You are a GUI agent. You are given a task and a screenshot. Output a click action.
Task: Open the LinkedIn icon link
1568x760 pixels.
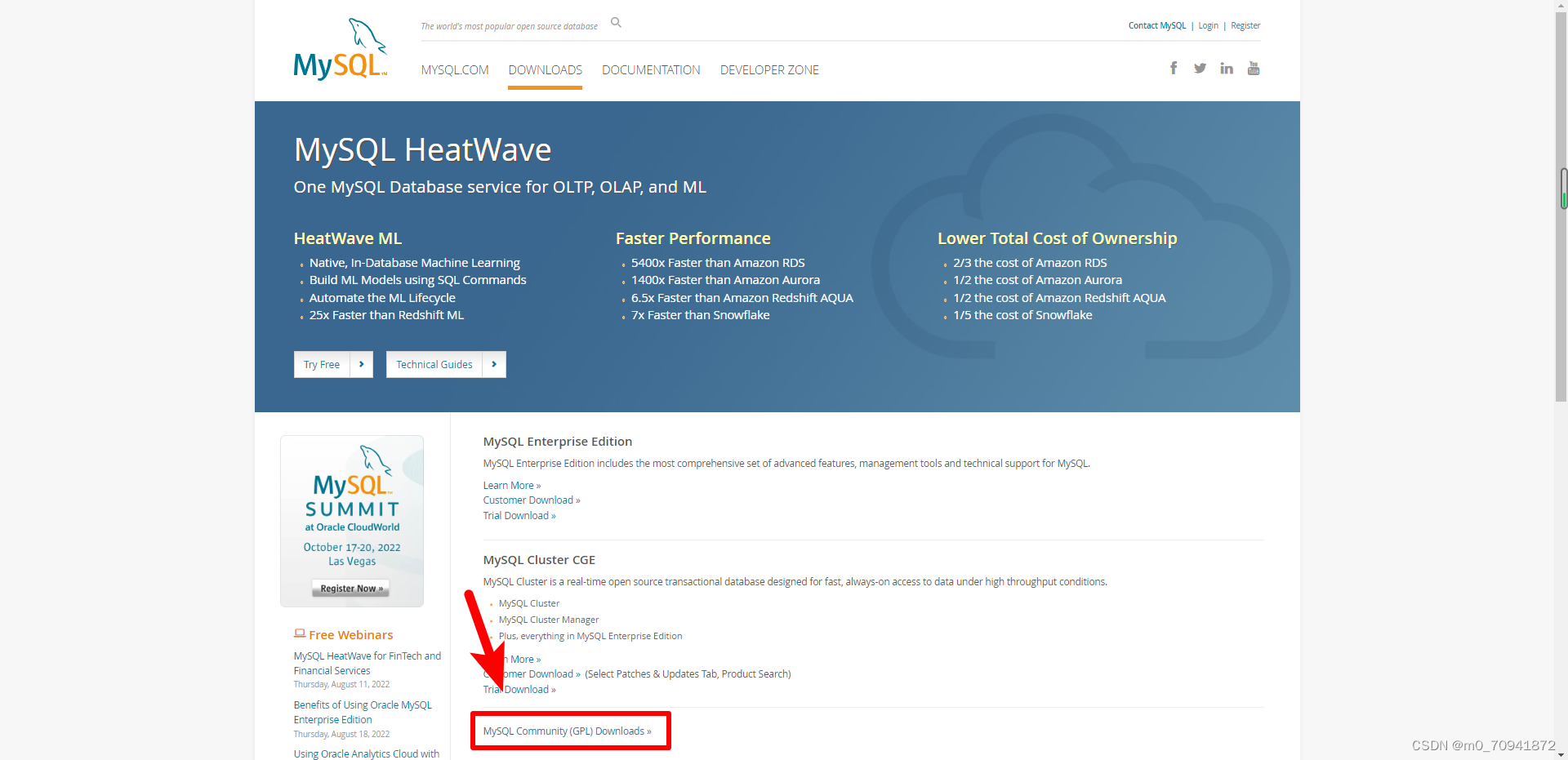click(1227, 69)
